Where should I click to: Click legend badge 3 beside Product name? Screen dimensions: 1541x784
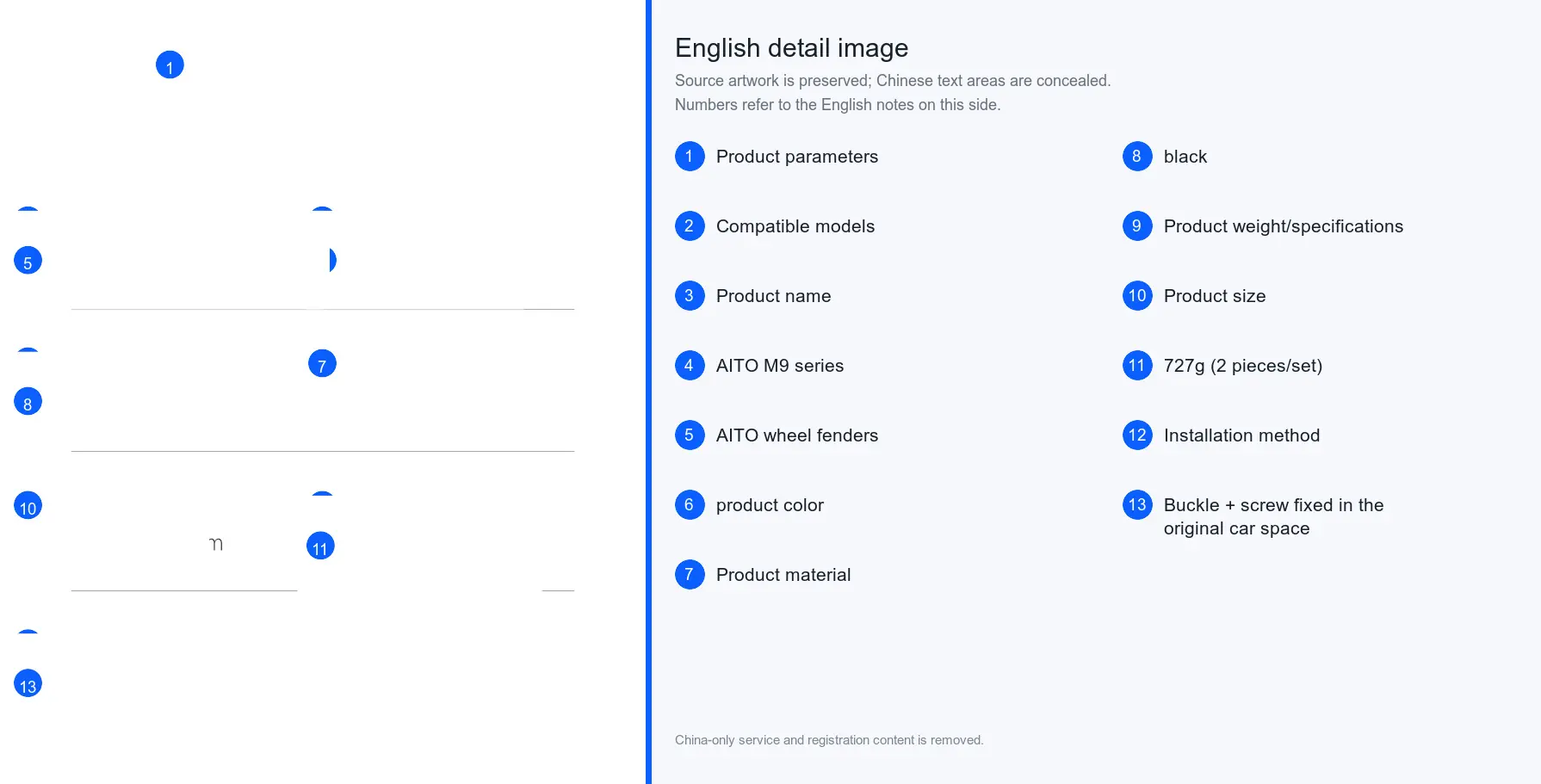pos(690,296)
